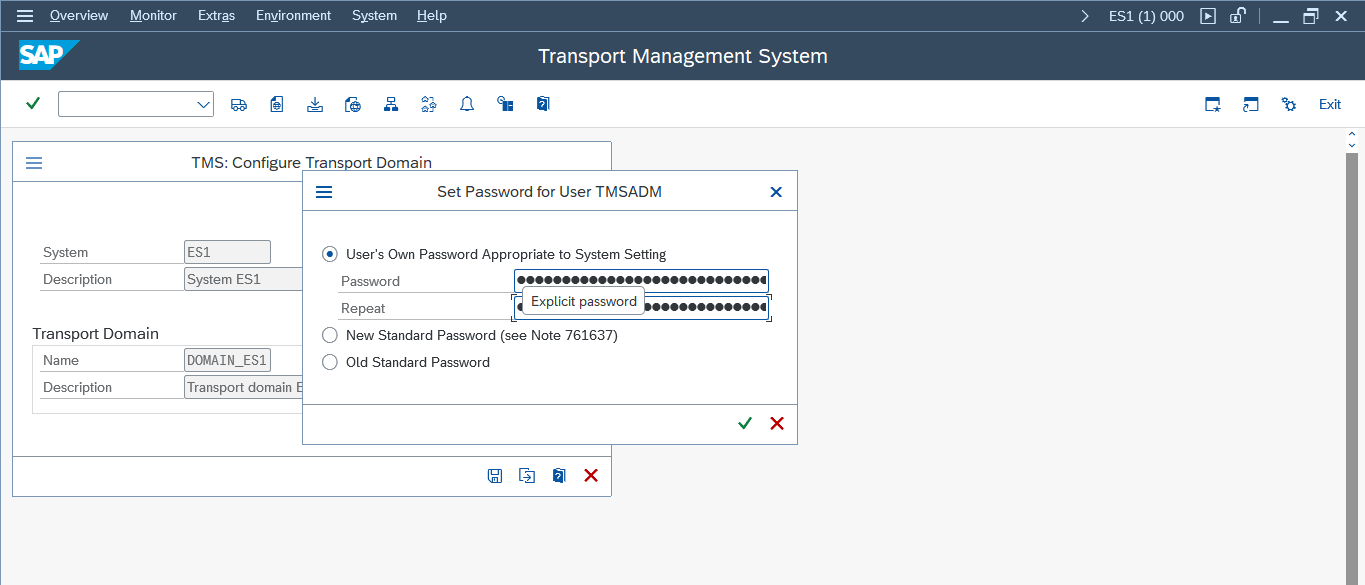Open the alert bell icon

(467, 104)
